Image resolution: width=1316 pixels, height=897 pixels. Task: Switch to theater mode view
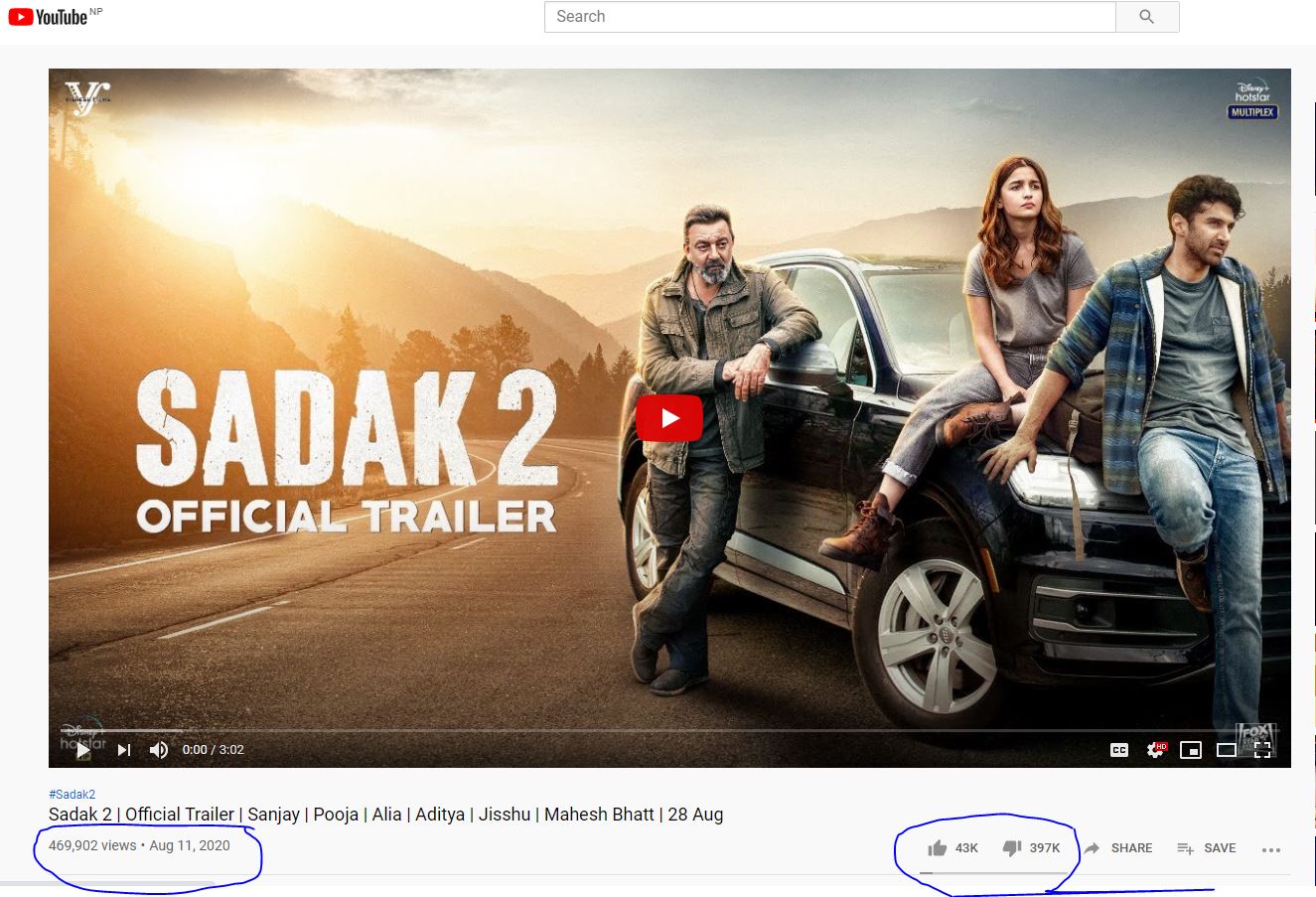[x=1227, y=750]
